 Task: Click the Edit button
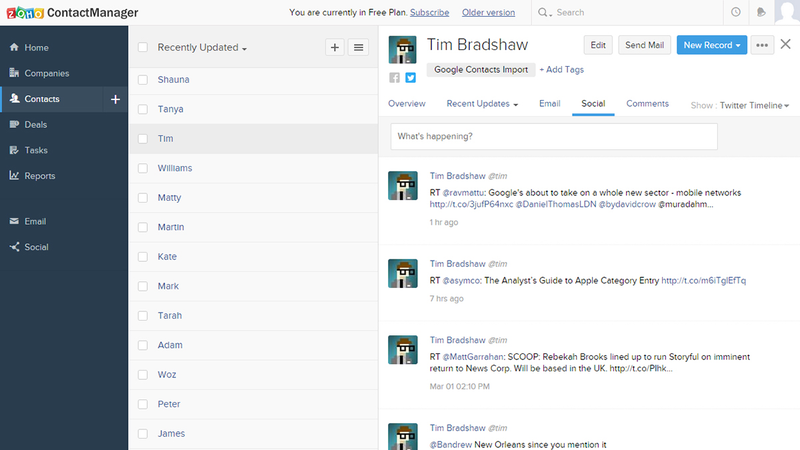(x=598, y=45)
